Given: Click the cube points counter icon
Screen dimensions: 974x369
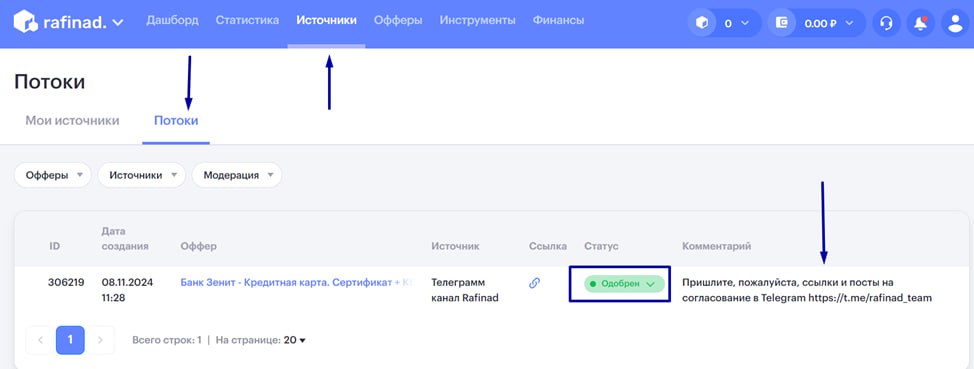Looking at the screenshot, I should (702, 23).
